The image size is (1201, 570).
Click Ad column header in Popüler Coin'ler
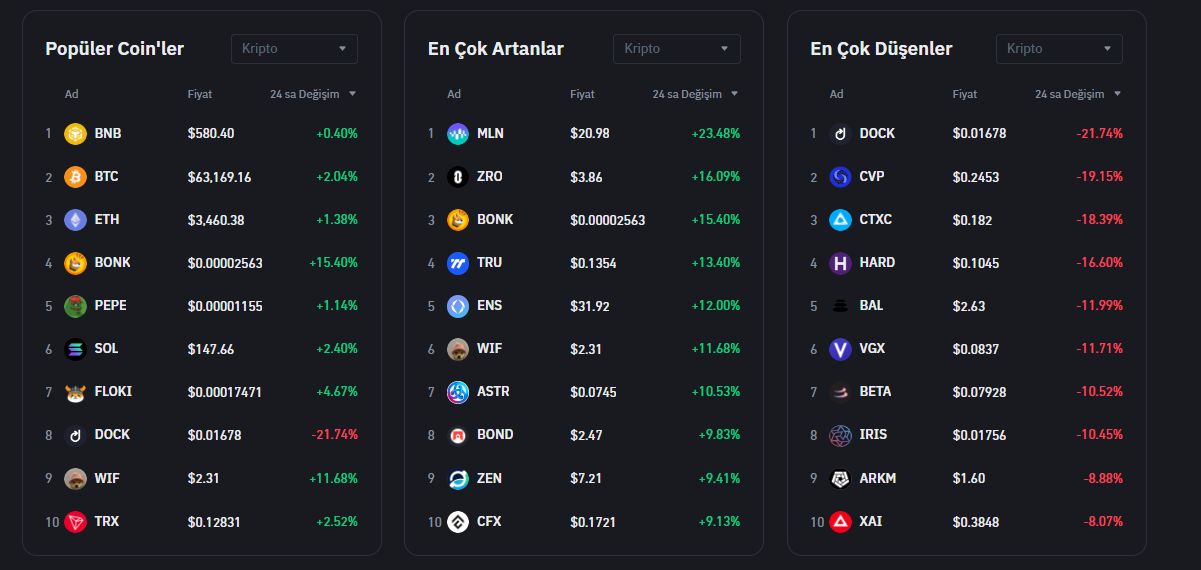pyautogui.click(x=72, y=94)
